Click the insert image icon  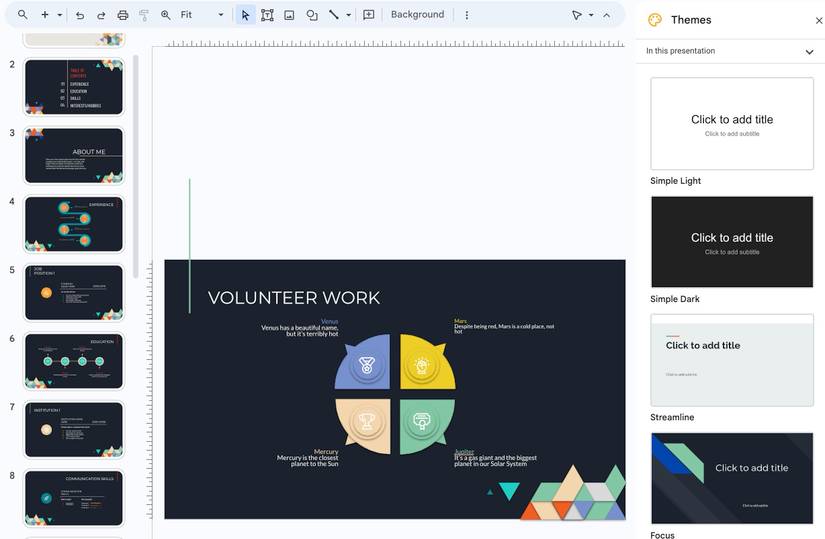tap(289, 15)
